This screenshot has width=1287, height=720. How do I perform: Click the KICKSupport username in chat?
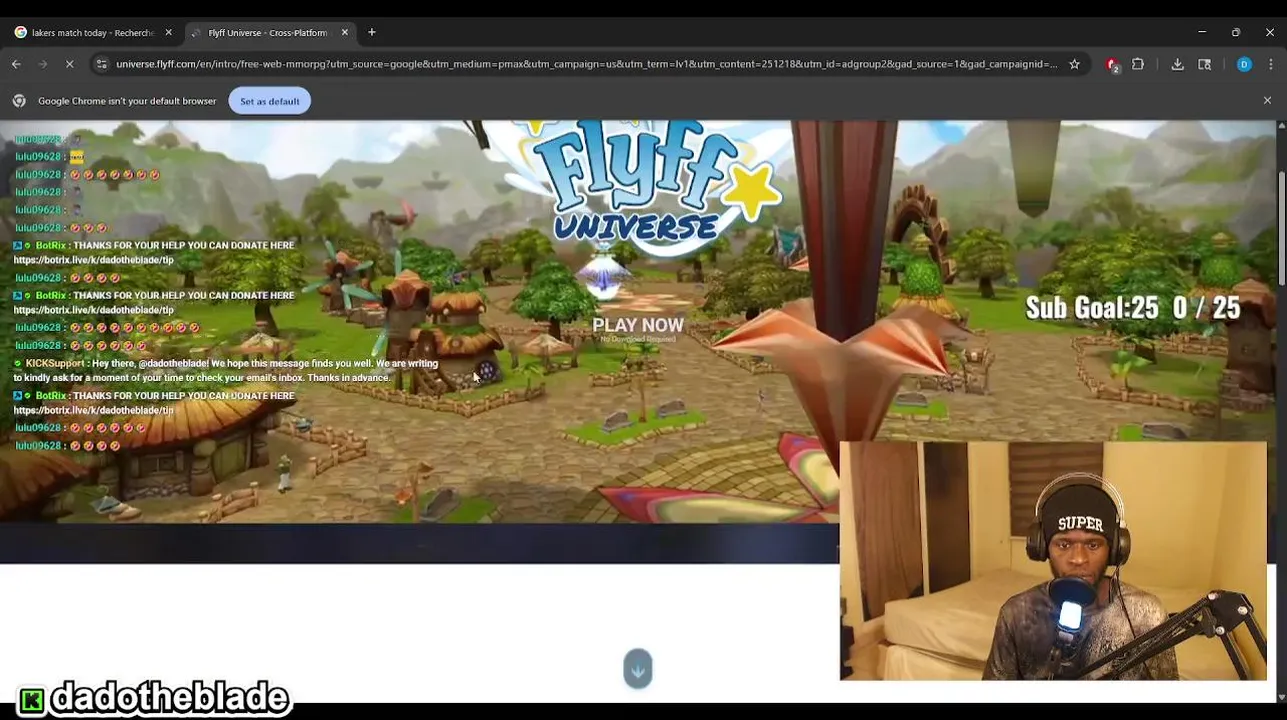point(55,363)
